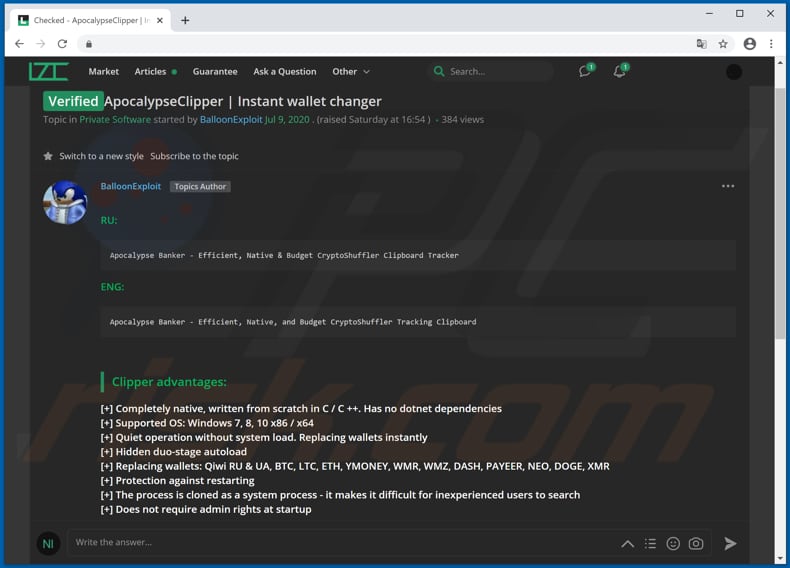Viewport: 790px width, 568px height.
Task: Open the post options three-dot menu
Action: pyautogui.click(x=728, y=186)
